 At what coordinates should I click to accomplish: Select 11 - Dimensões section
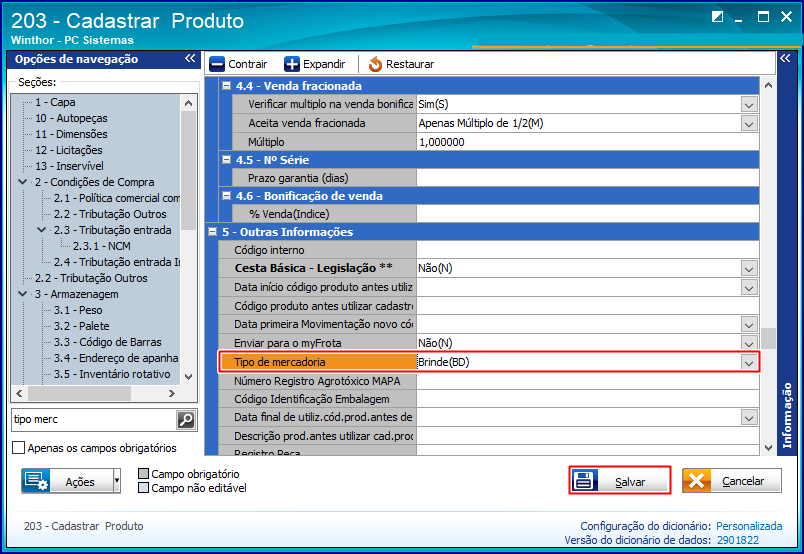point(71,134)
